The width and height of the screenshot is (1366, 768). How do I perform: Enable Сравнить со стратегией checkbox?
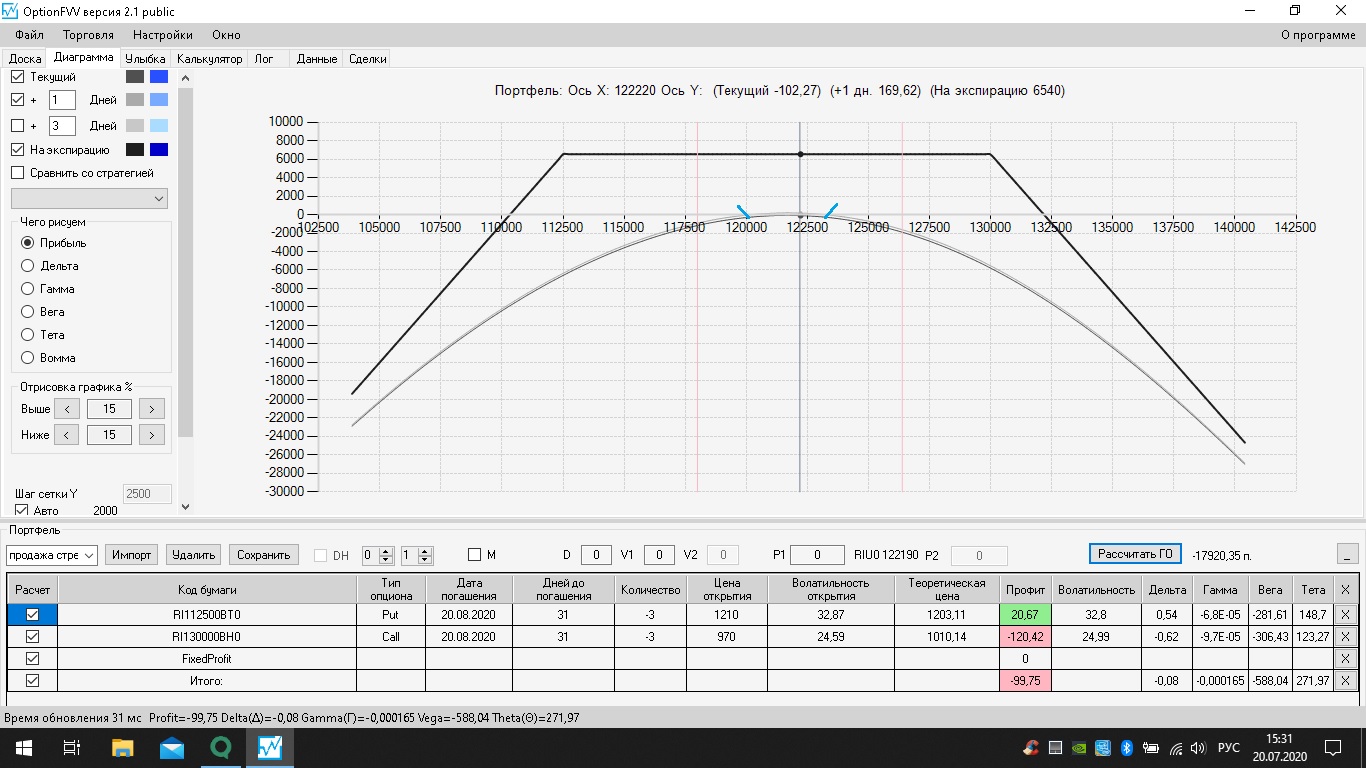tap(17, 173)
